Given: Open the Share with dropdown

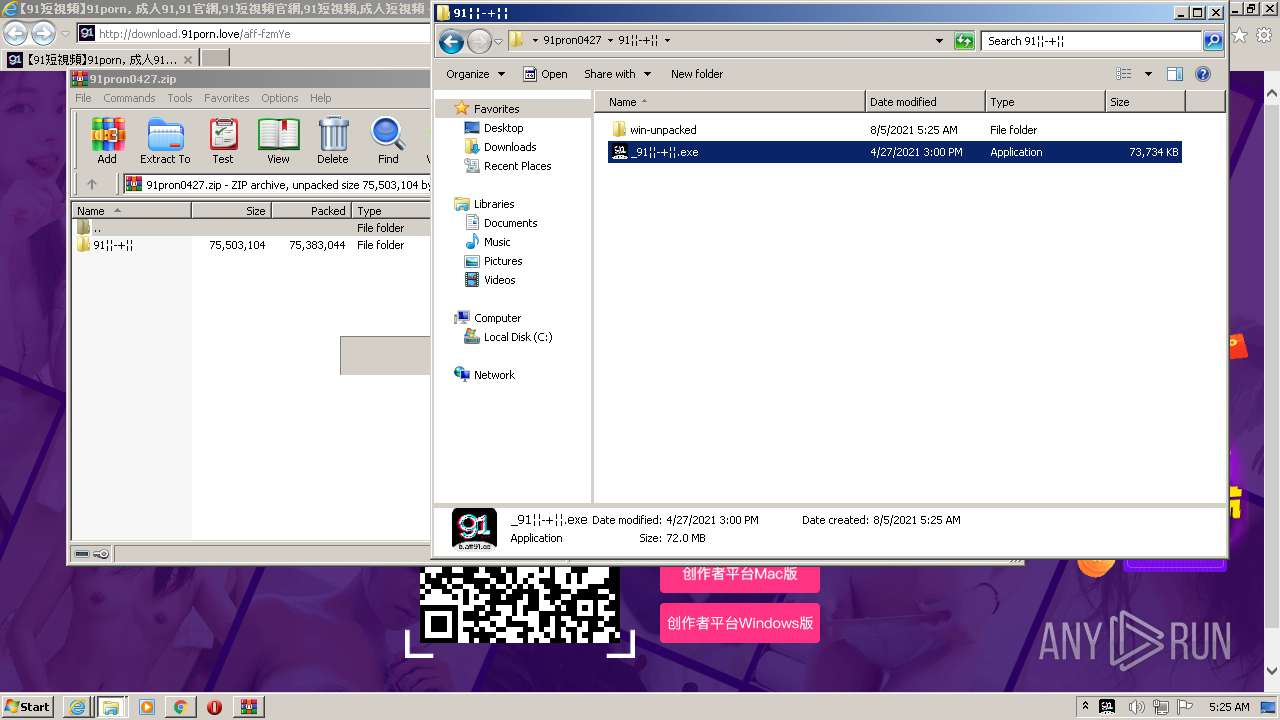Looking at the screenshot, I should coord(617,74).
